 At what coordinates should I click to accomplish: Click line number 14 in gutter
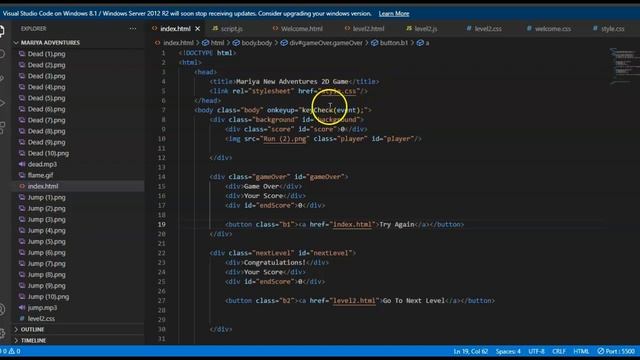(x=162, y=177)
